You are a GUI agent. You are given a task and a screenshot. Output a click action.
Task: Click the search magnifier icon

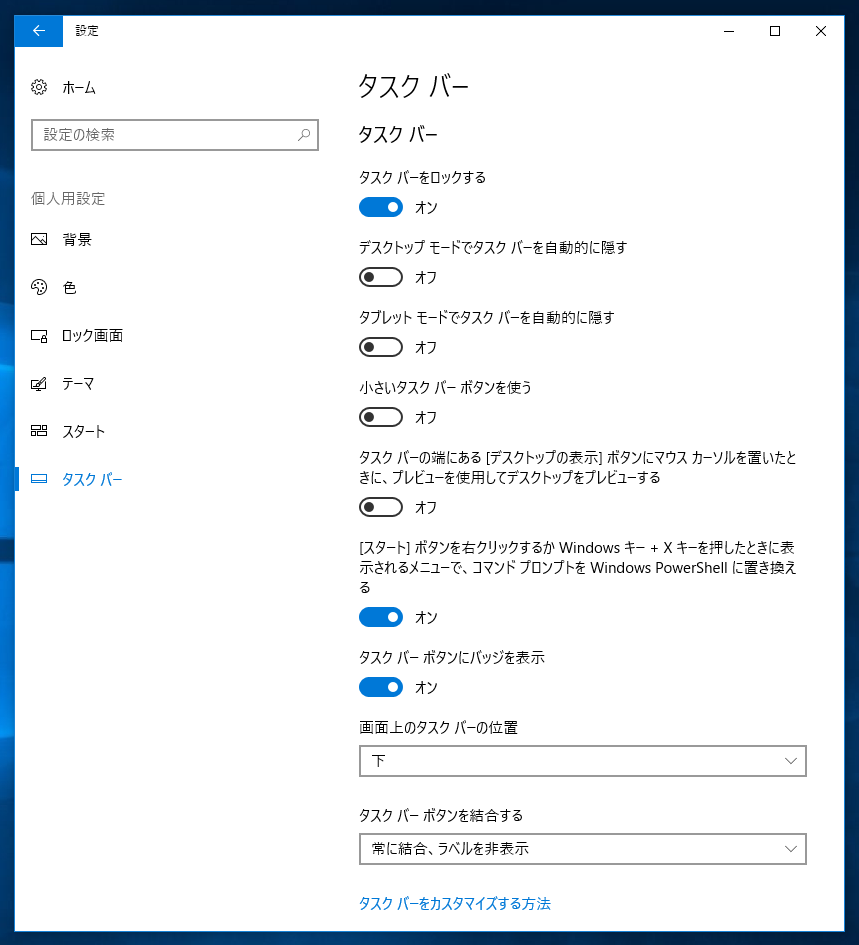coord(304,134)
